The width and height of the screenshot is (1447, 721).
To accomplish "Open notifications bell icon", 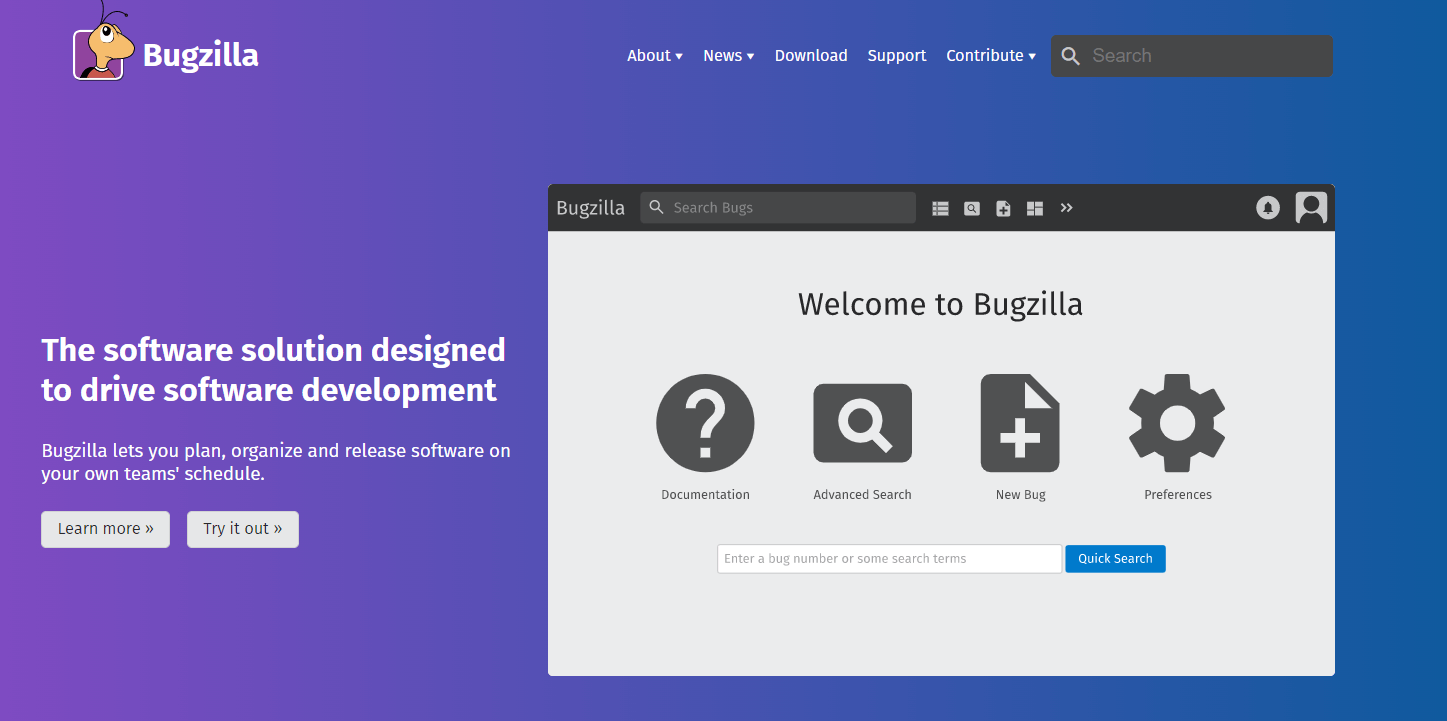I will (1268, 208).
